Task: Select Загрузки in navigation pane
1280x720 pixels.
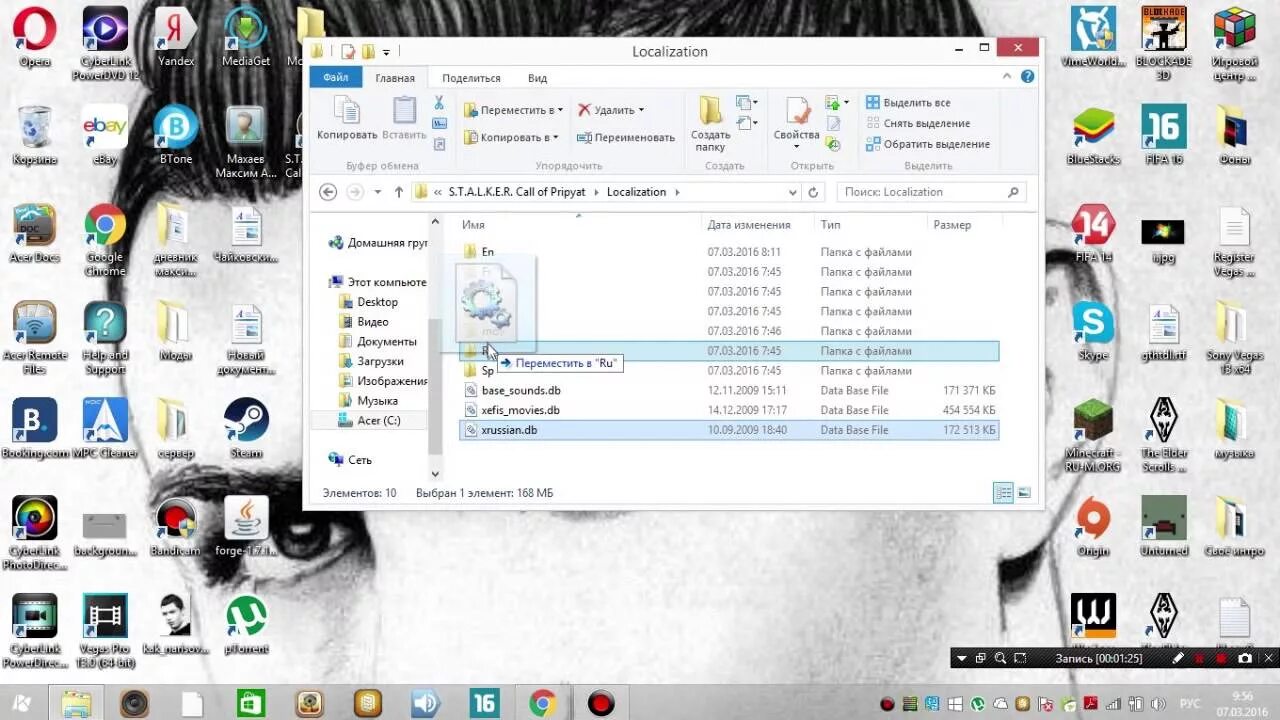Action: coord(380,361)
